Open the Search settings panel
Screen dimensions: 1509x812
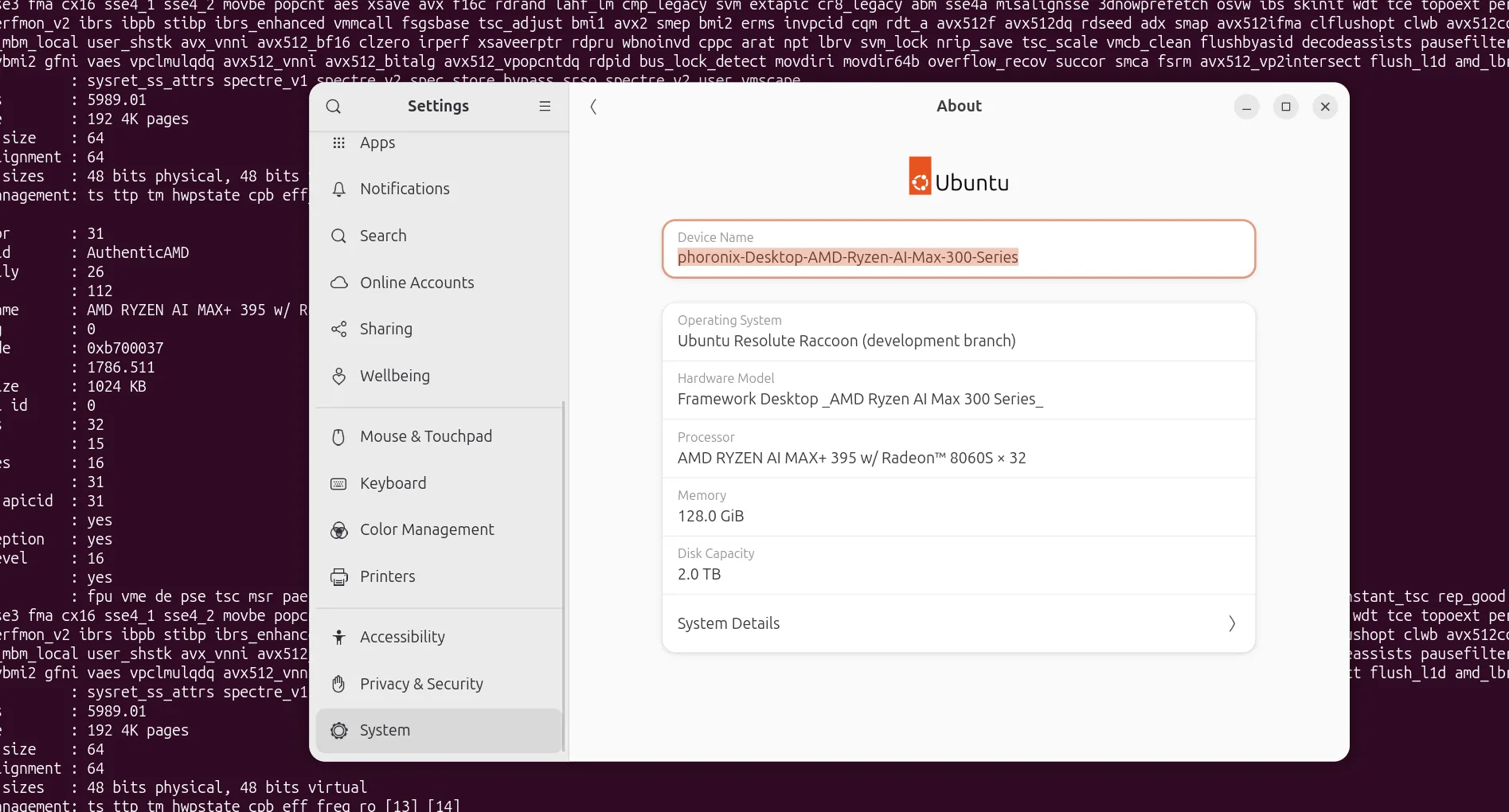tap(383, 236)
